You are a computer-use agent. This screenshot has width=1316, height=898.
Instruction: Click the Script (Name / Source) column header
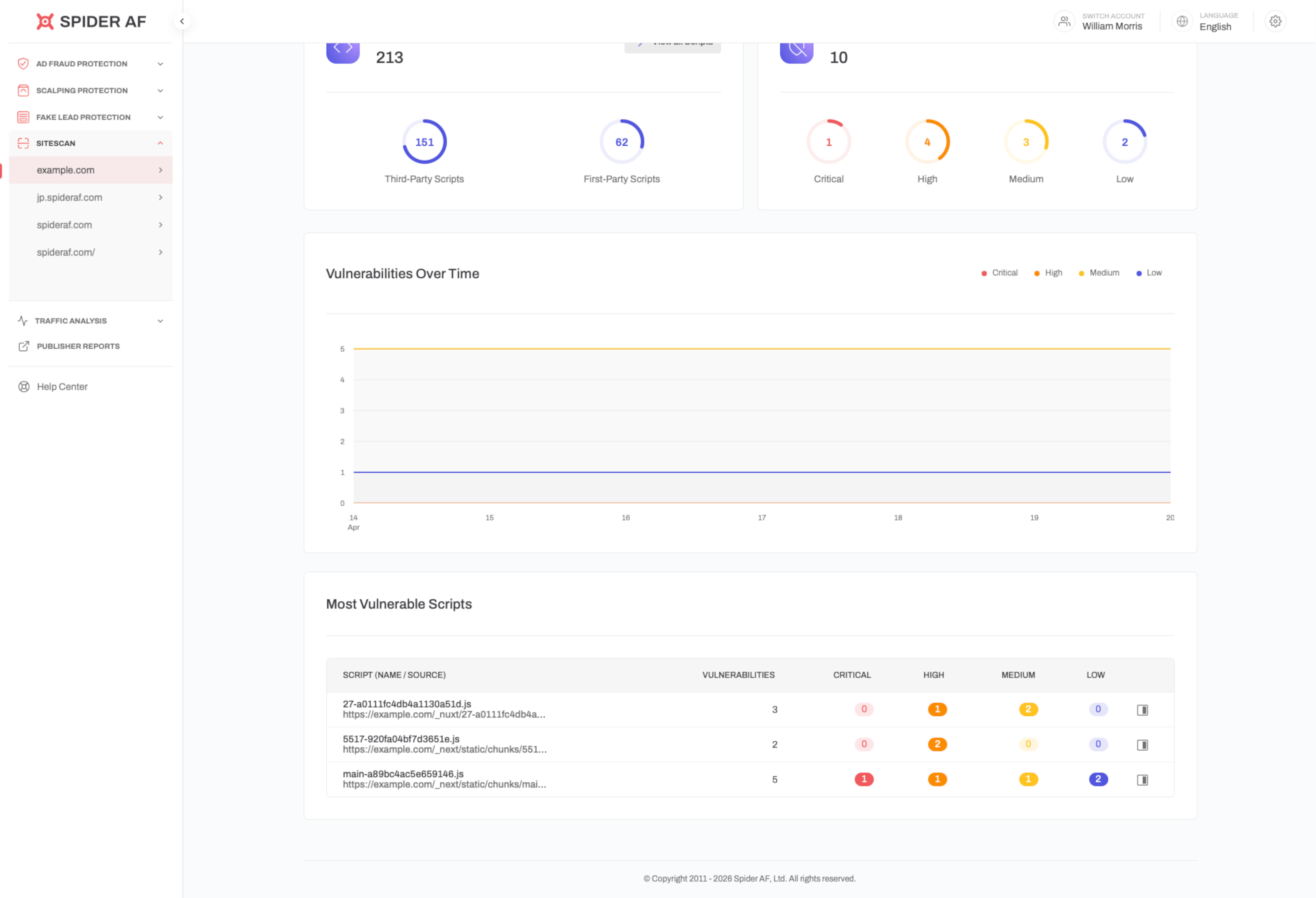pyautogui.click(x=394, y=676)
